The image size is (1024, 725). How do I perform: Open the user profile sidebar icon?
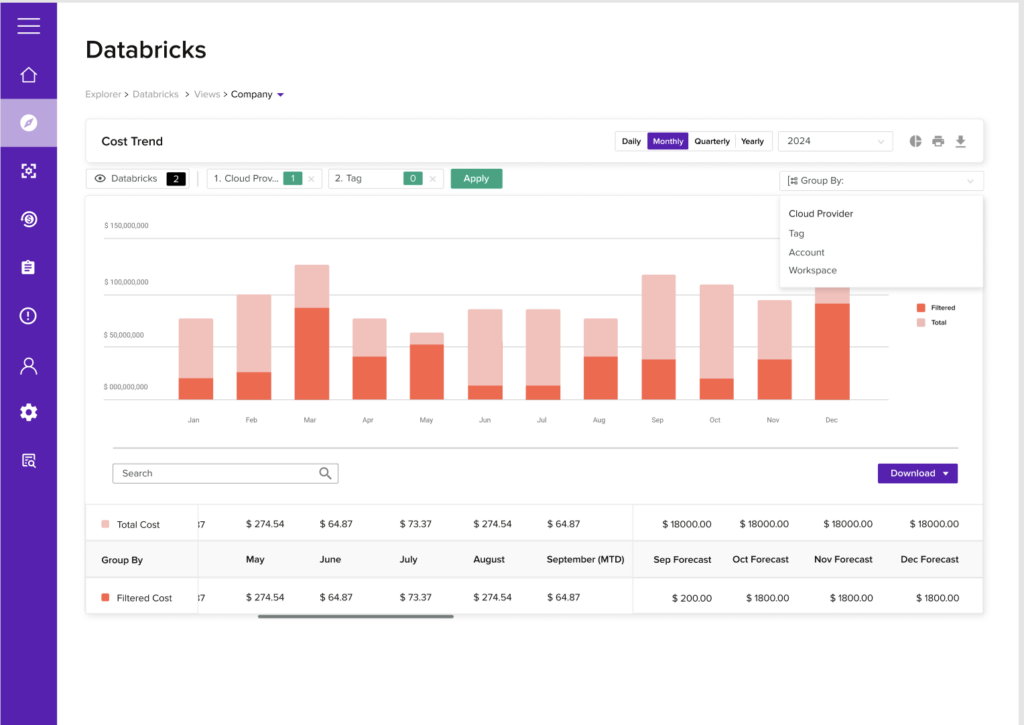coord(28,366)
